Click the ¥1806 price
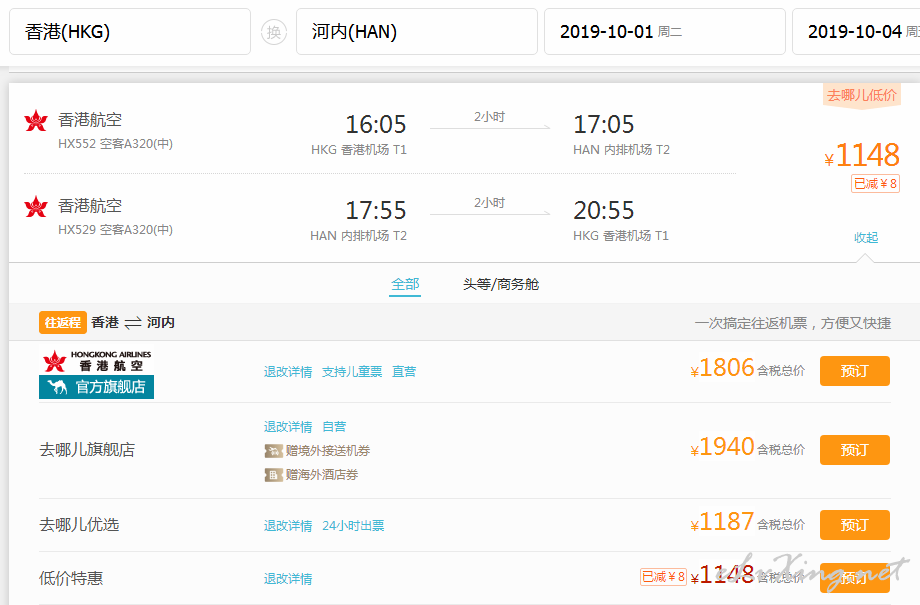This screenshot has height=605, width=920. coord(722,369)
